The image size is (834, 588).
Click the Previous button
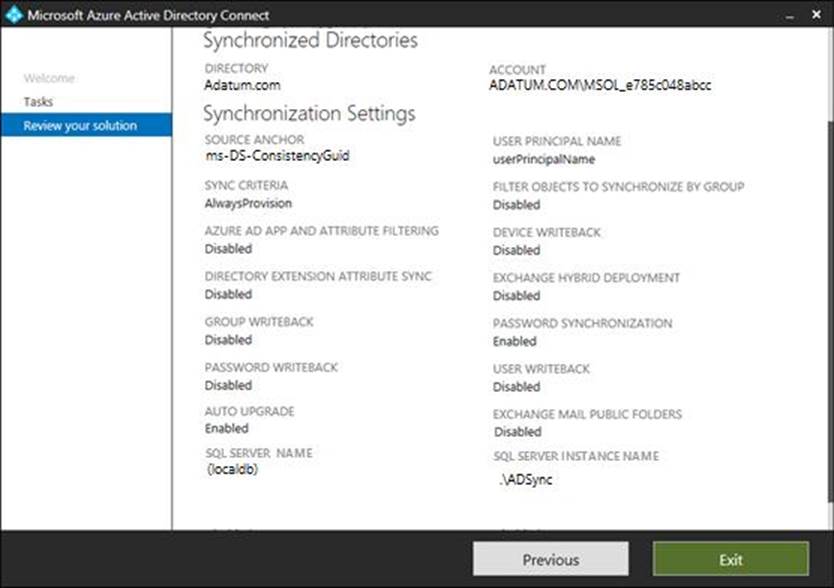click(550, 560)
